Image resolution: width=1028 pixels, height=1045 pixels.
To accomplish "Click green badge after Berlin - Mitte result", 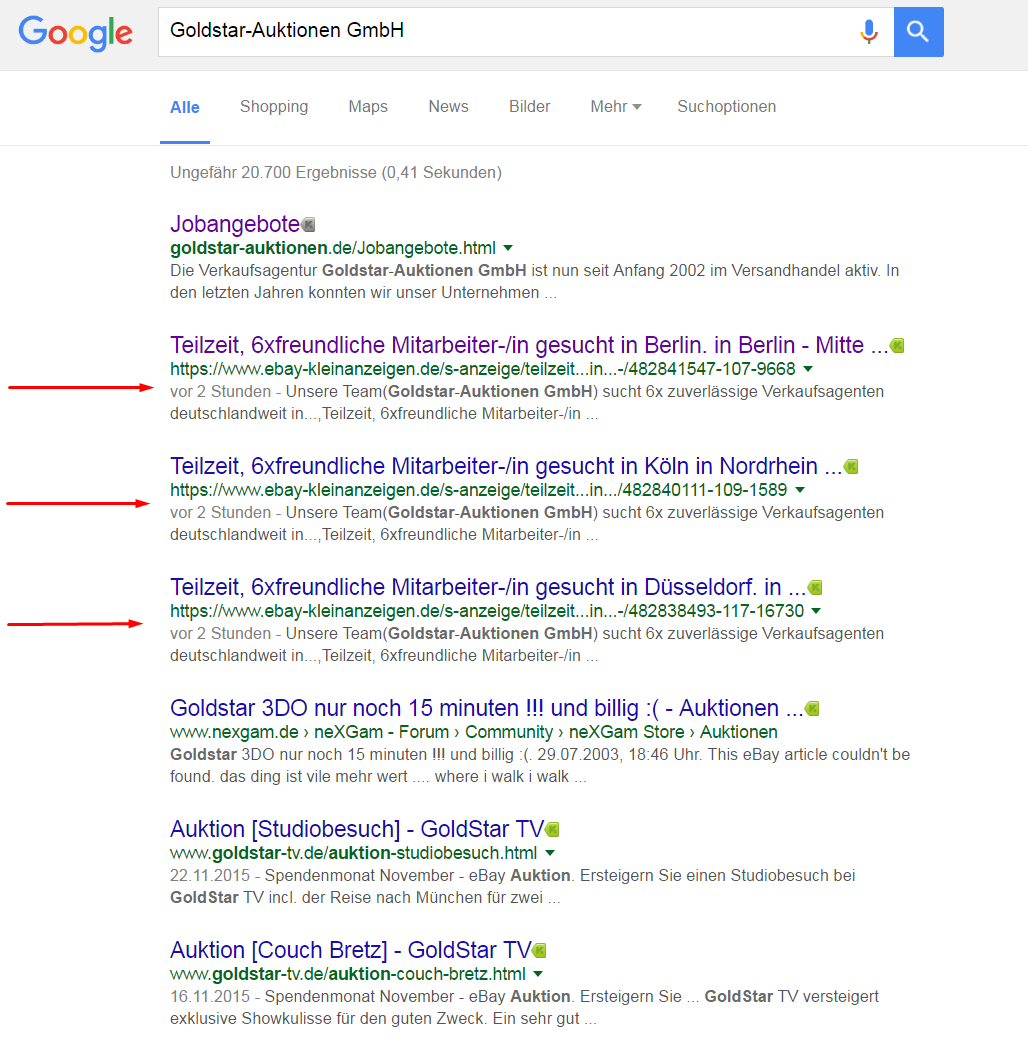I will click(897, 345).
